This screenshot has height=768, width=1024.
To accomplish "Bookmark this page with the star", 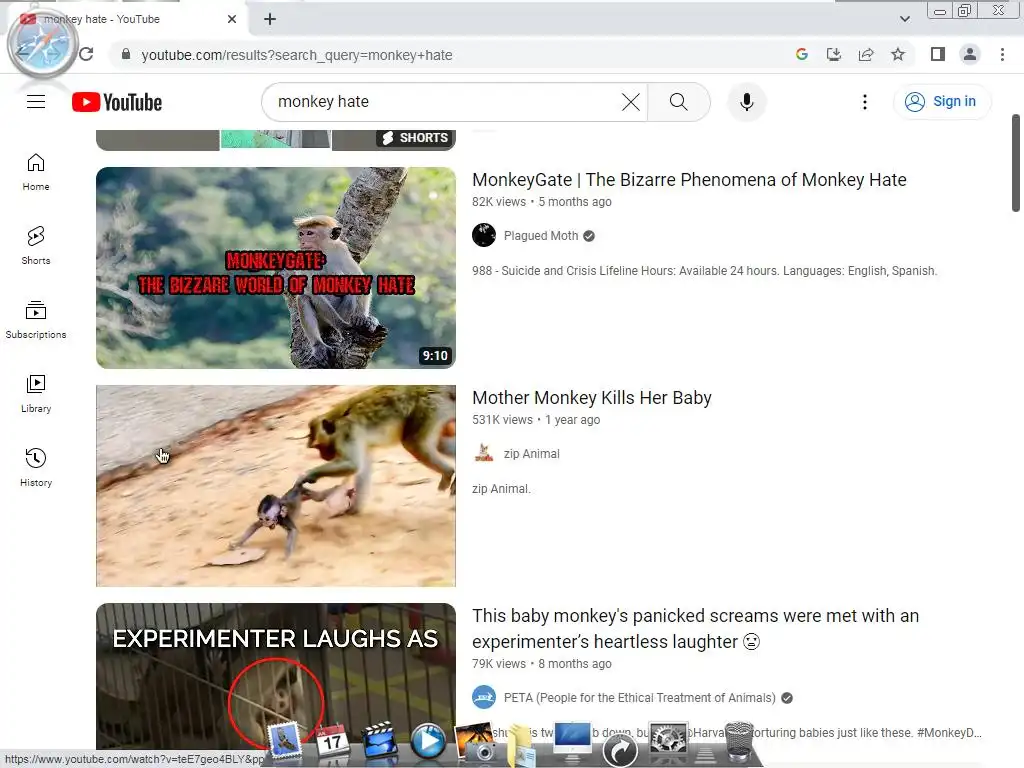I will click(898, 54).
